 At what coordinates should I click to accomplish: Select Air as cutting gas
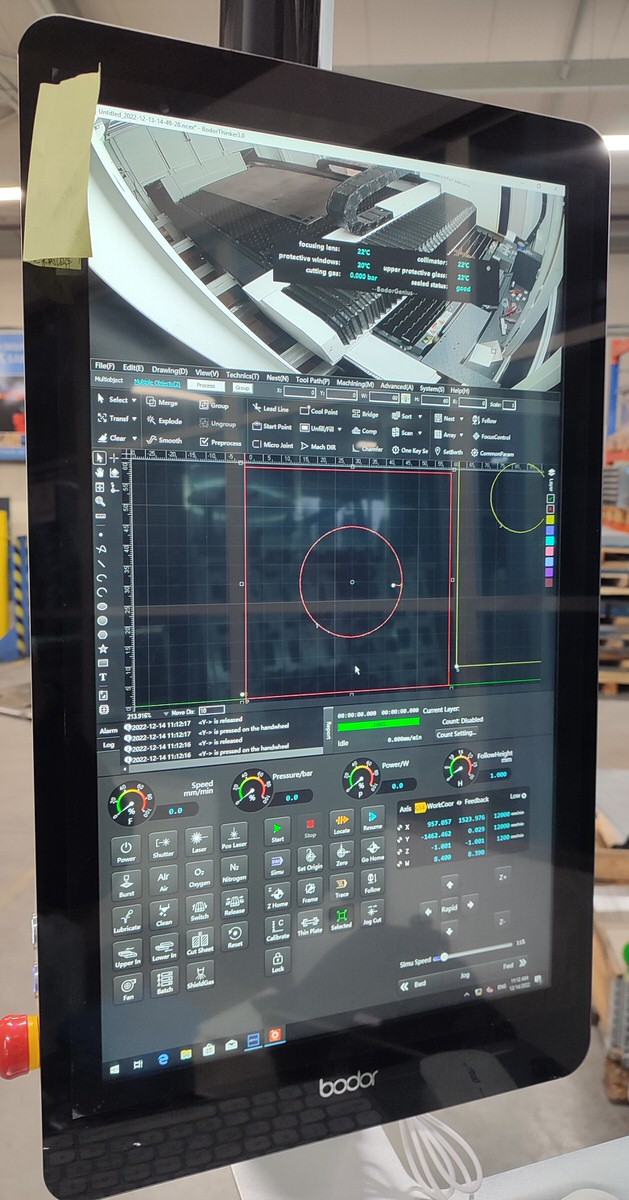click(x=163, y=882)
